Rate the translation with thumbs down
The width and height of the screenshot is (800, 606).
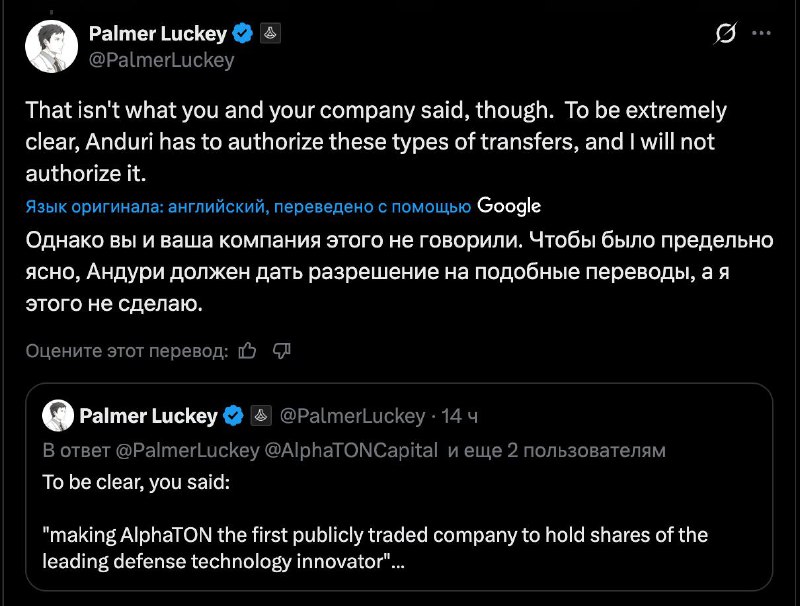(280, 350)
